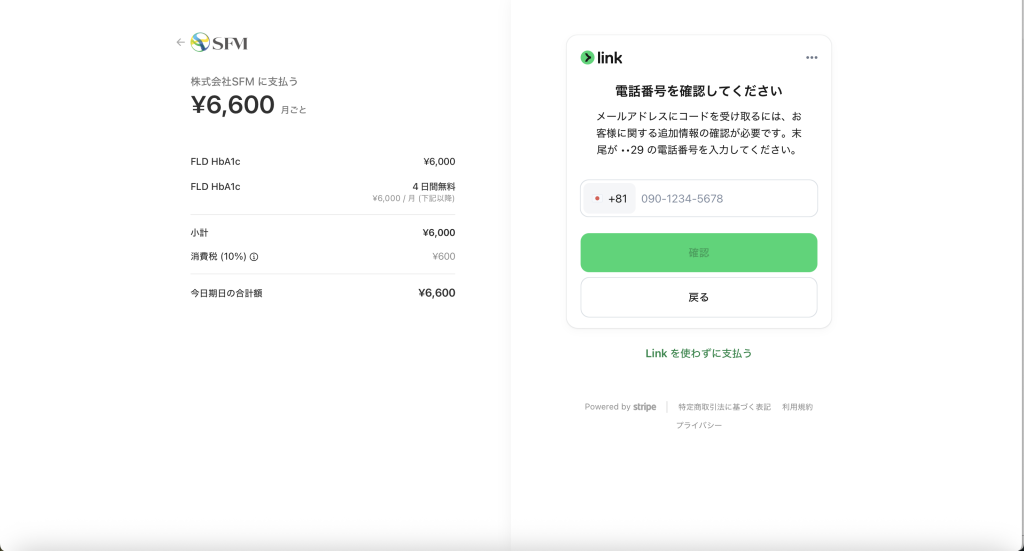The height and width of the screenshot is (551, 1024).
Task: Click the 電話番号を確認してください heading
Action: (698, 91)
